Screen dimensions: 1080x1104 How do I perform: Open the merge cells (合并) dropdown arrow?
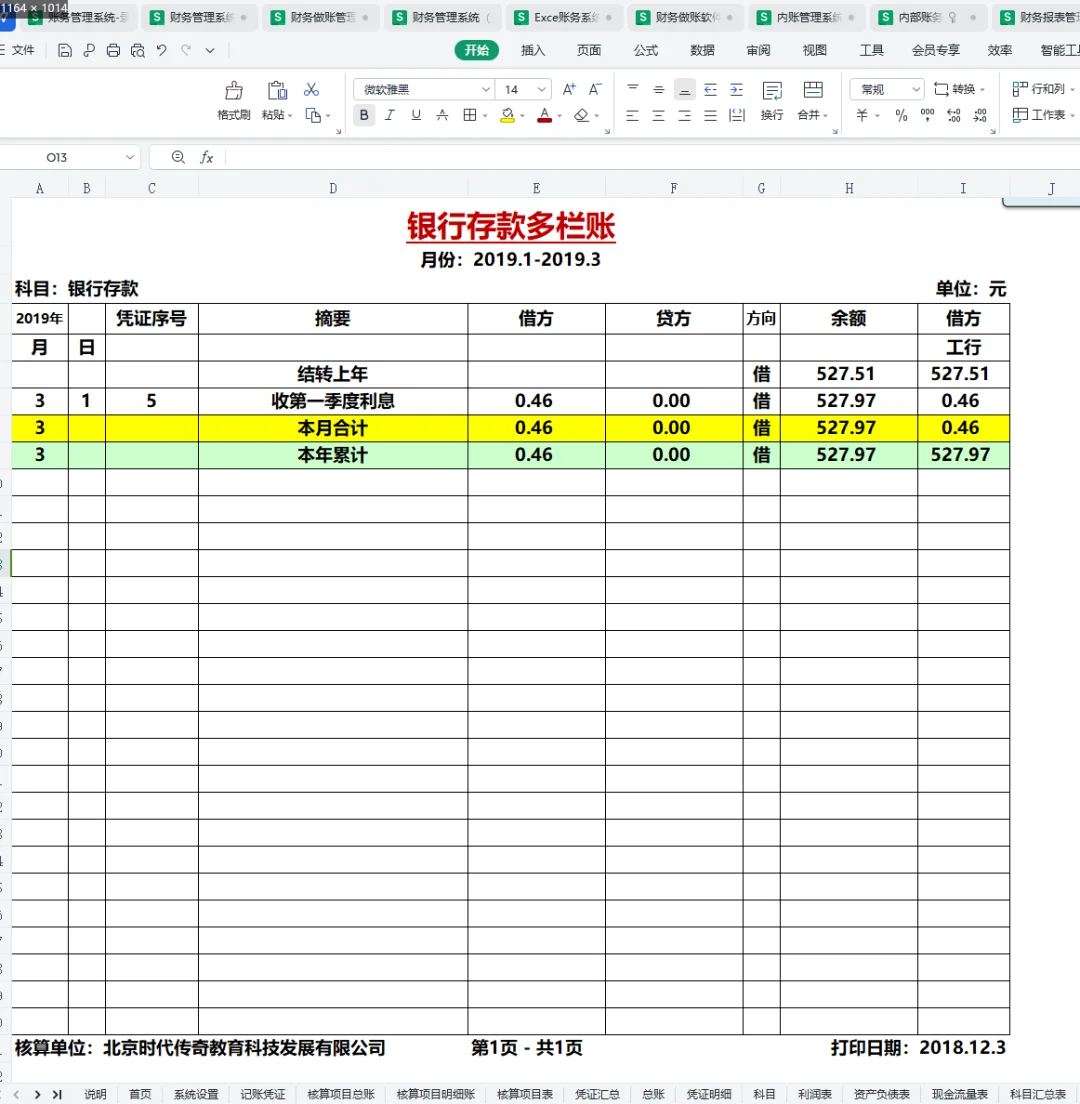pos(827,115)
